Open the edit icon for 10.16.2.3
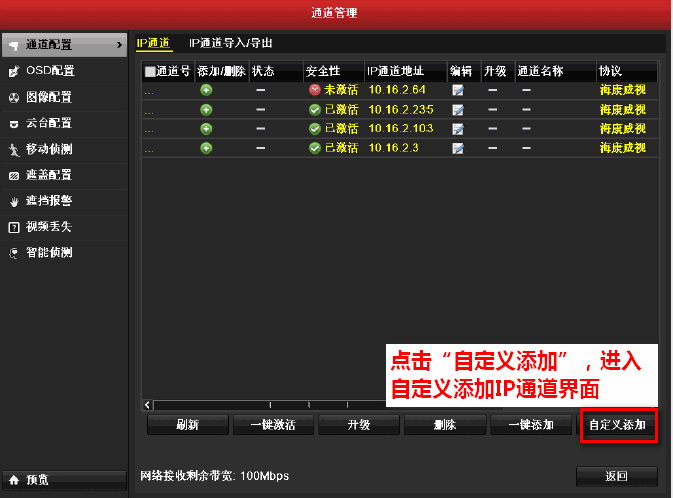 [458, 148]
